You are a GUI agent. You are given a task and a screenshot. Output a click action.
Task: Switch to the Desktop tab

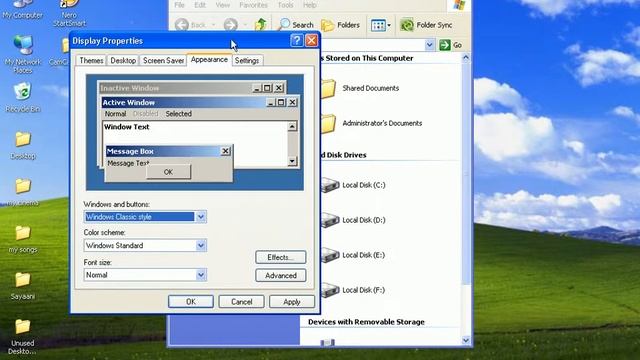click(123, 60)
